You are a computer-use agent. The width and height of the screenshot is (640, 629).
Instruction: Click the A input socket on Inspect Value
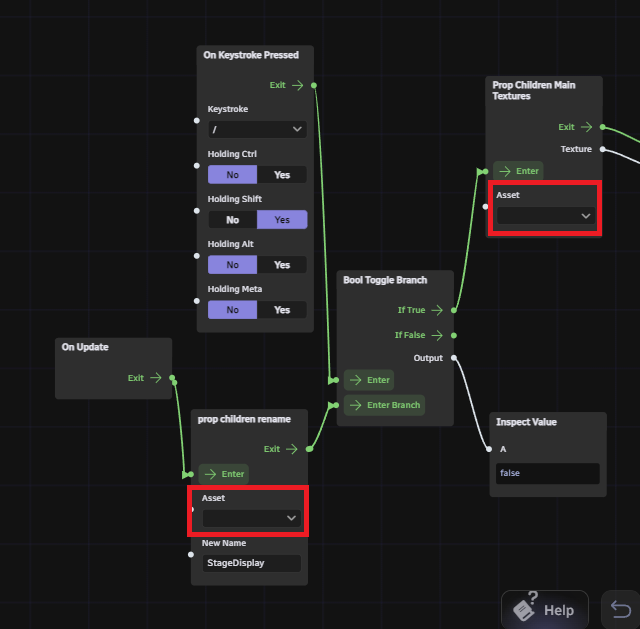tap(489, 449)
